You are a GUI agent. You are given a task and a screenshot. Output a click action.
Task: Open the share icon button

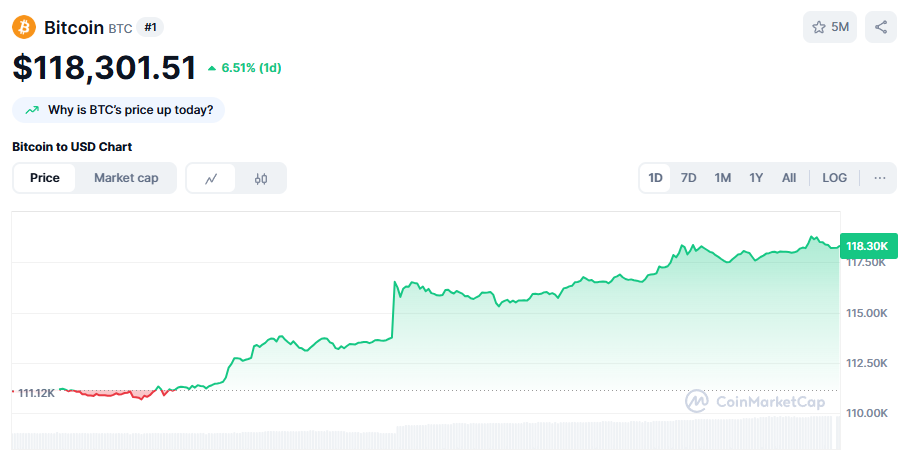point(881,27)
